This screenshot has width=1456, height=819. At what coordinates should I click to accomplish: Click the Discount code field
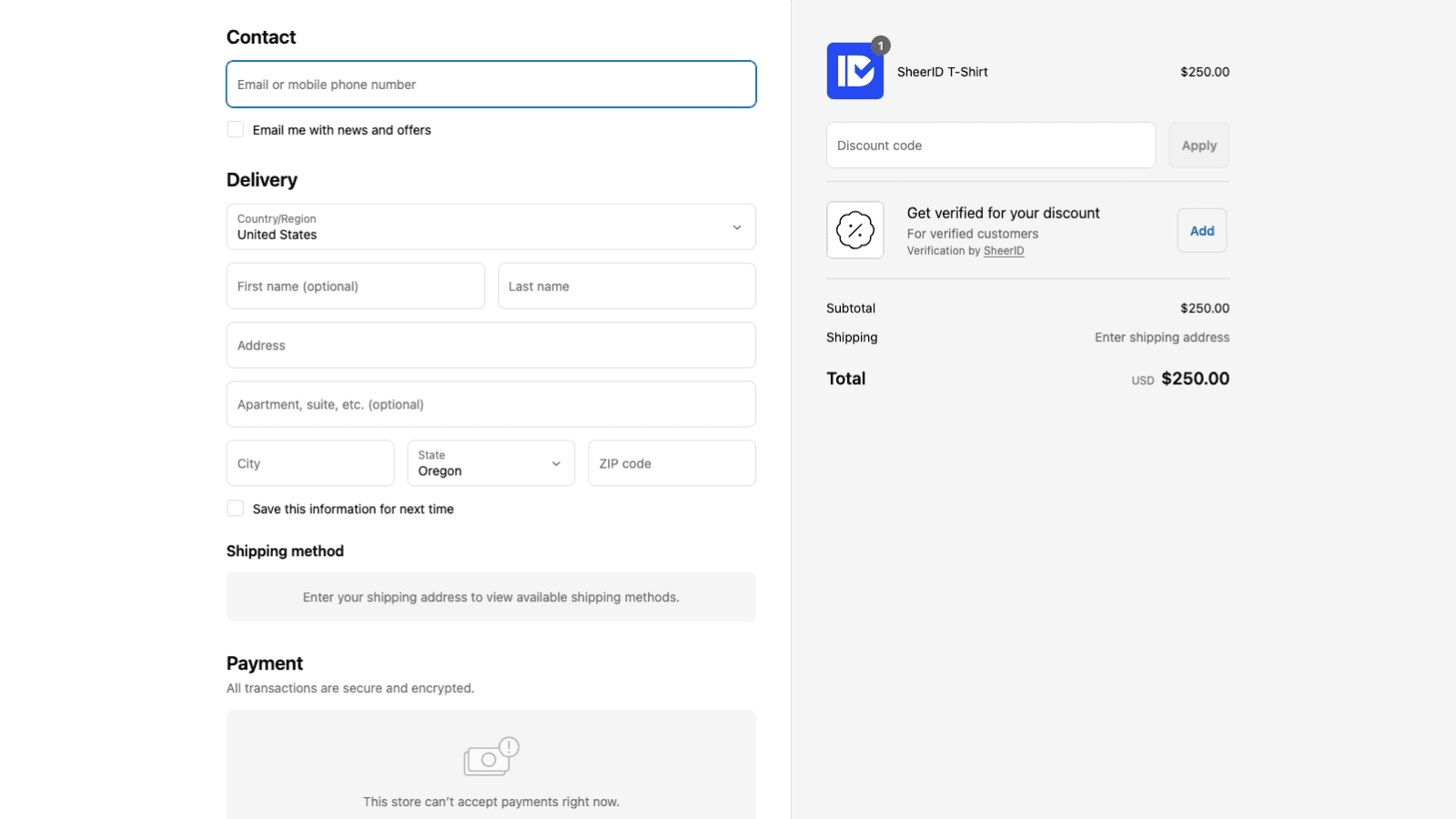[x=990, y=145]
